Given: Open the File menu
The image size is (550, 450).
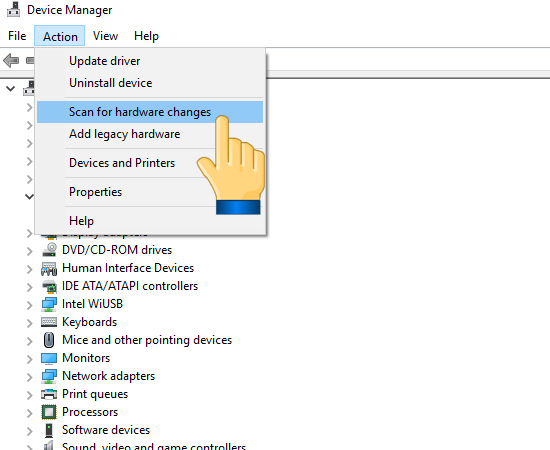Looking at the screenshot, I should (17, 36).
